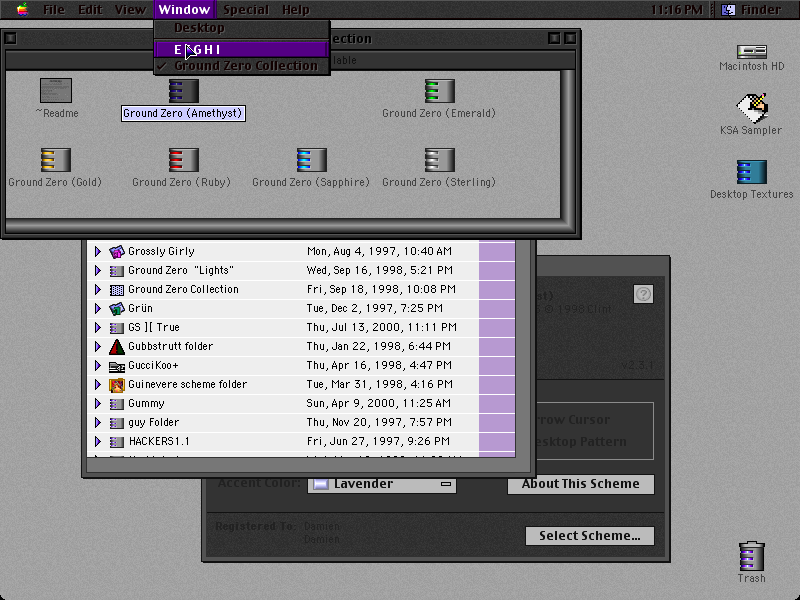This screenshot has width=800, height=600.
Task: Expand the Guinevere scheme folder triangle
Action: (97, 385)
